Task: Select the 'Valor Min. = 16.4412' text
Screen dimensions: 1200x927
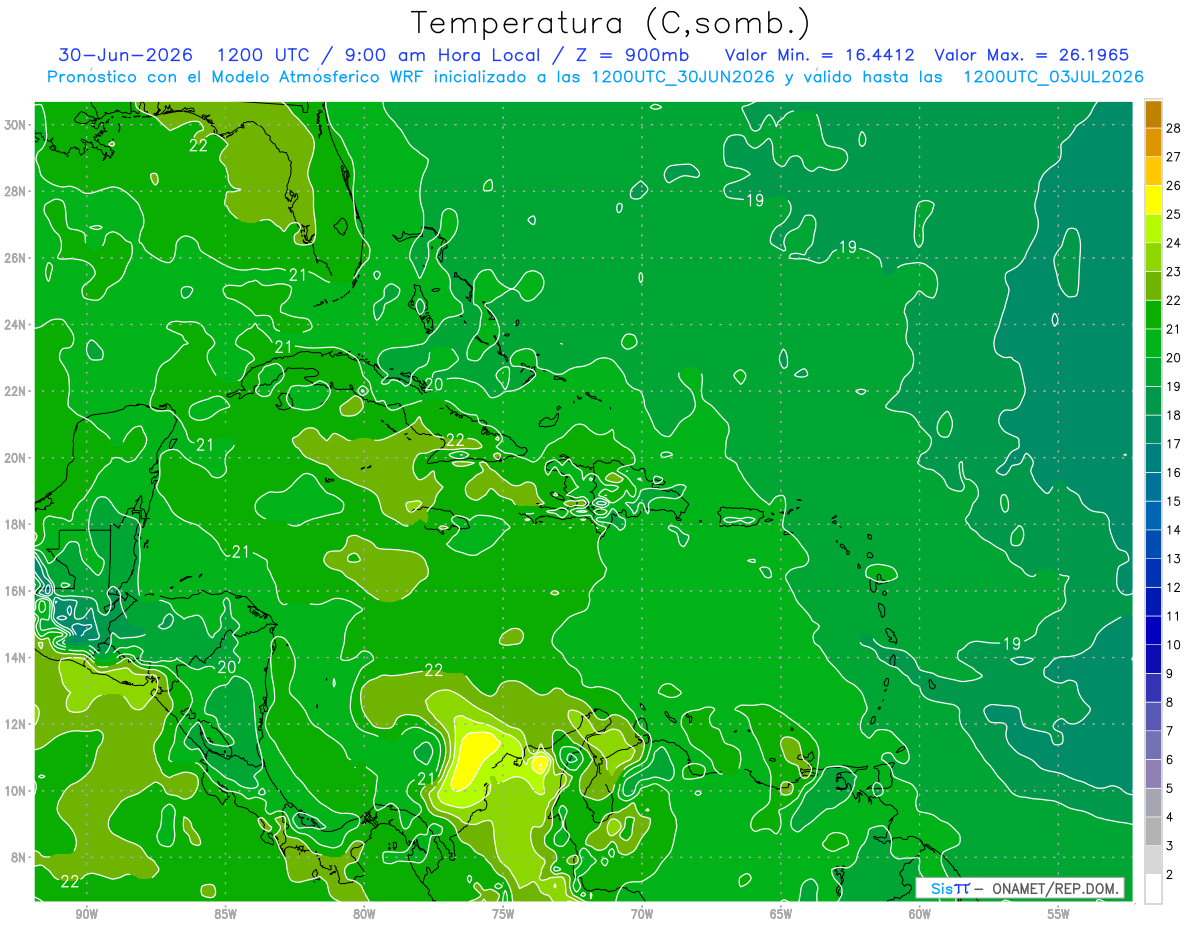Action: pos(820,55)
